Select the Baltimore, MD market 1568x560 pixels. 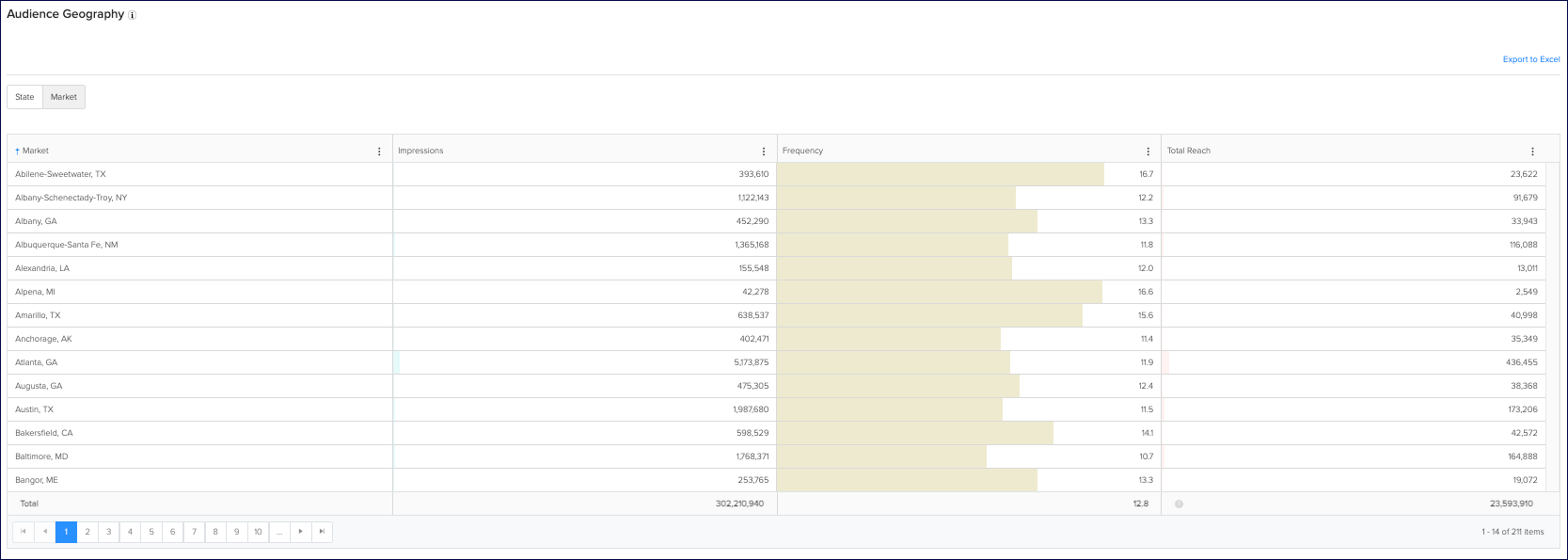[x=41, y=456]
